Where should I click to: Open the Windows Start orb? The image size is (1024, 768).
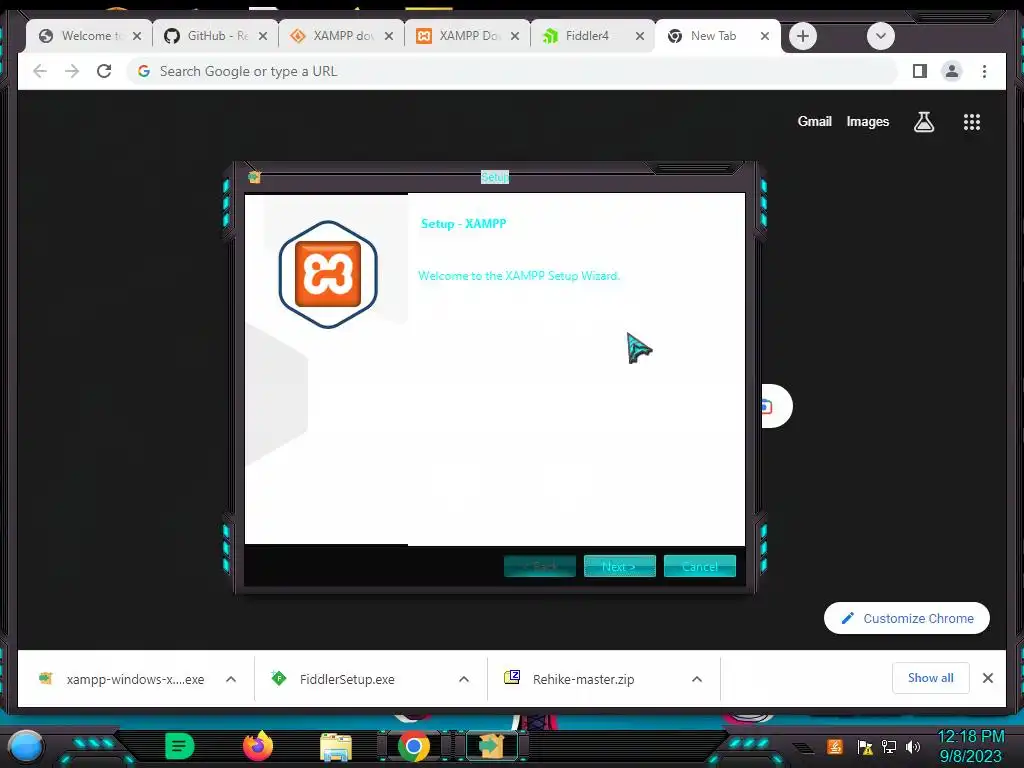[x=25, y=746]
